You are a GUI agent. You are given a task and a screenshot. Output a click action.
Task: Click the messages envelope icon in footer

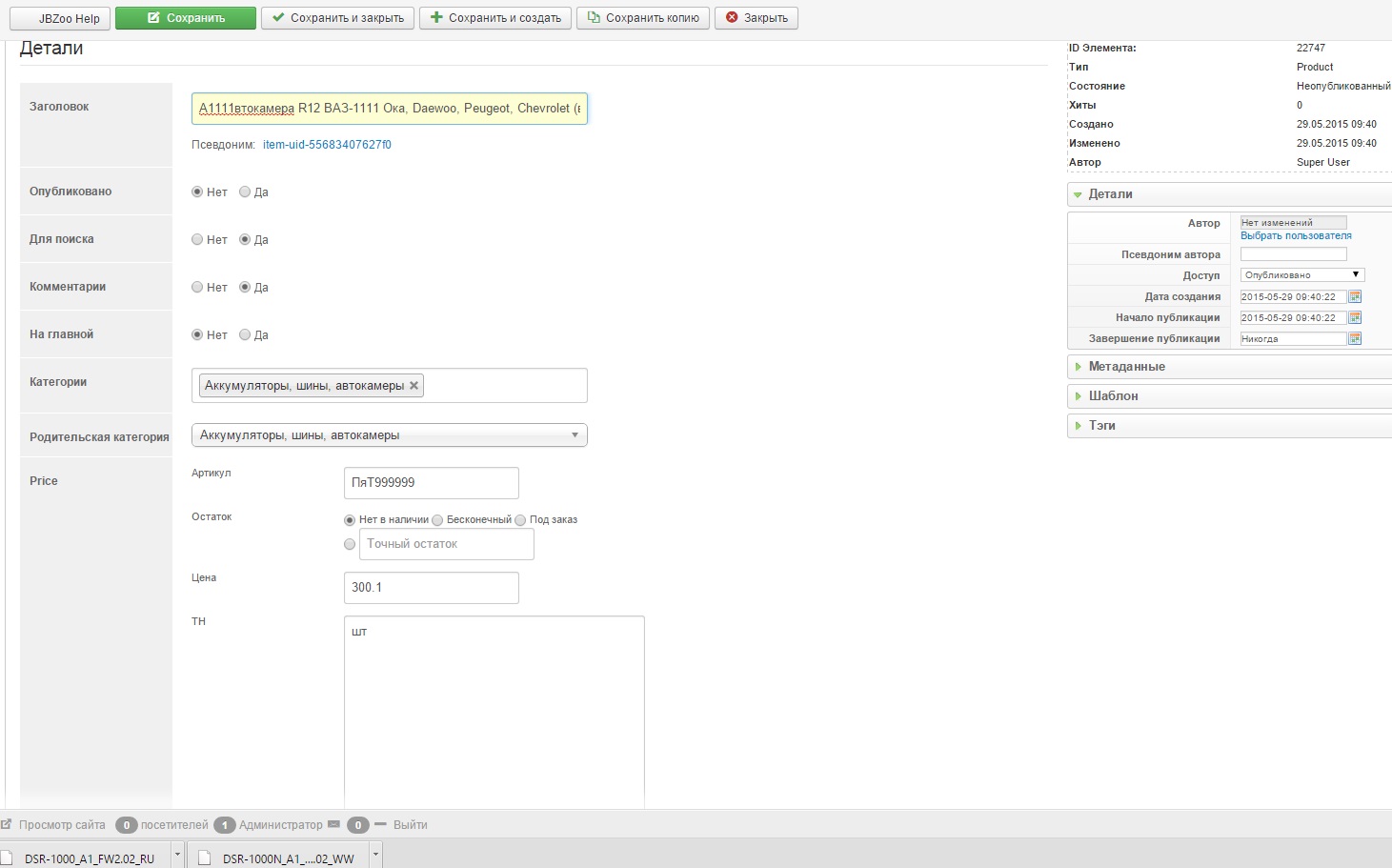click(333, 824)
